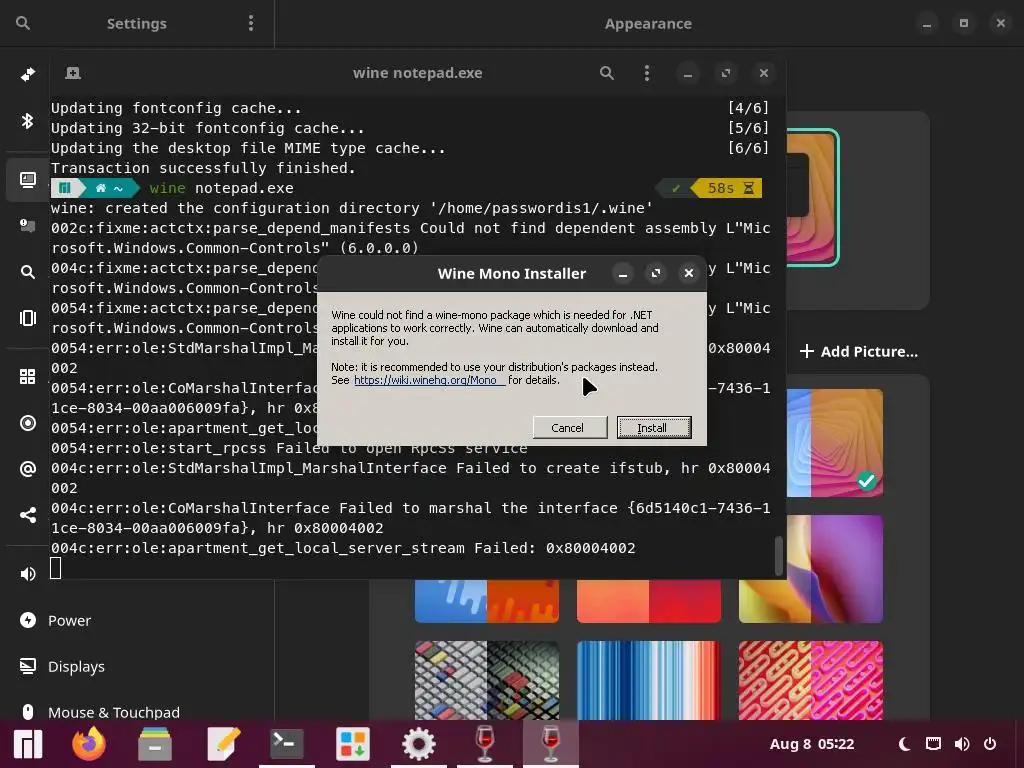Open the network tray icon
This screenshot has width=1024, height=768.
point(933,744)
